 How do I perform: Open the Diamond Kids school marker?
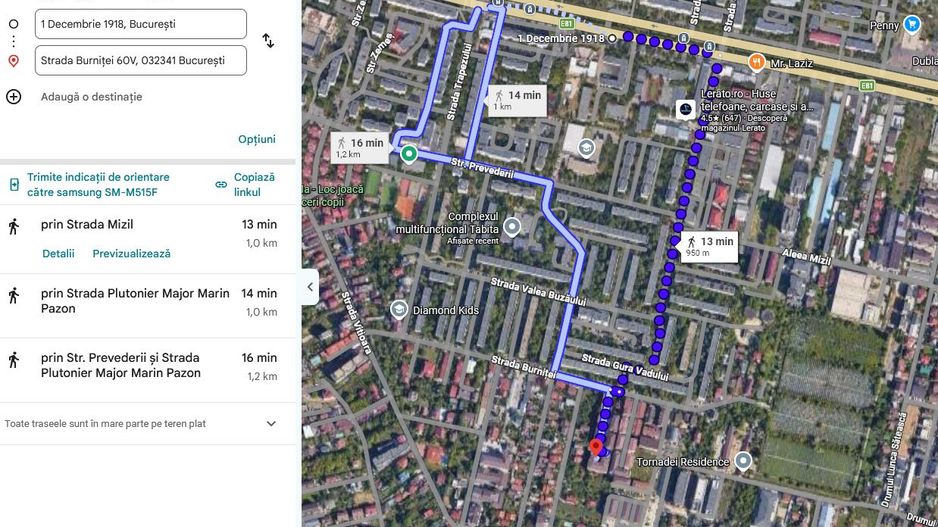point(398,309)
